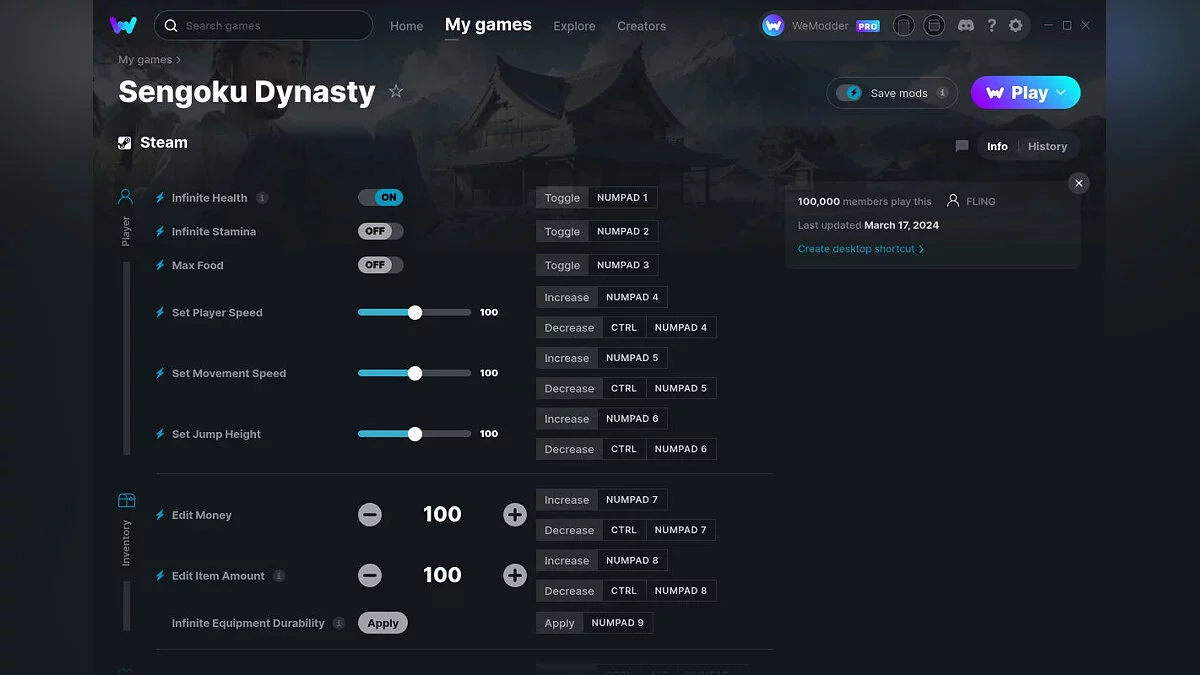
Task: Disable the Infinite Health cheat
Action: (381, 197)
